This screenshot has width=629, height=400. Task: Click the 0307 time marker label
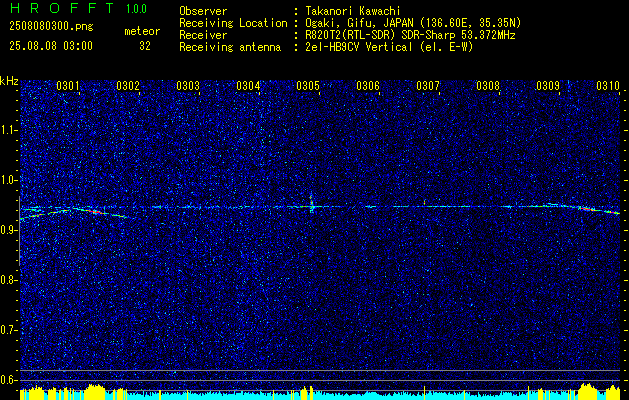tap(428, 85)
